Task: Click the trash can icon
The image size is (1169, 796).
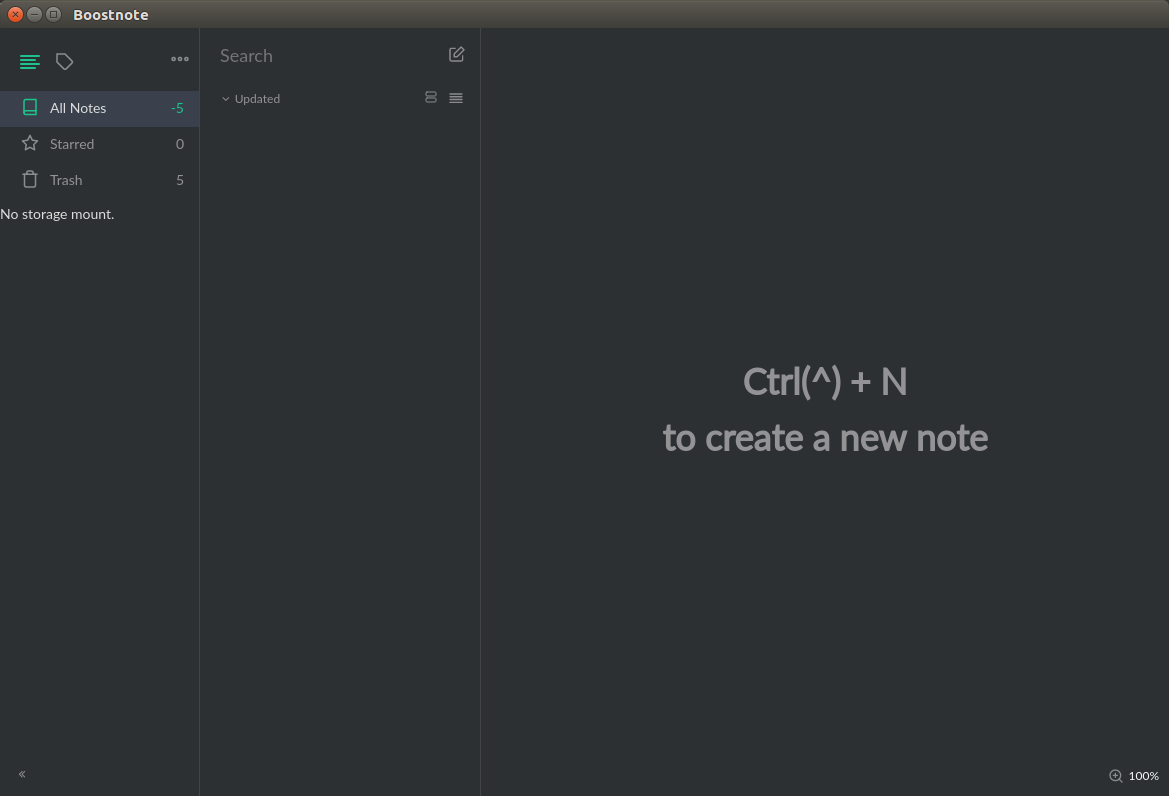Action: click(30, 179)
